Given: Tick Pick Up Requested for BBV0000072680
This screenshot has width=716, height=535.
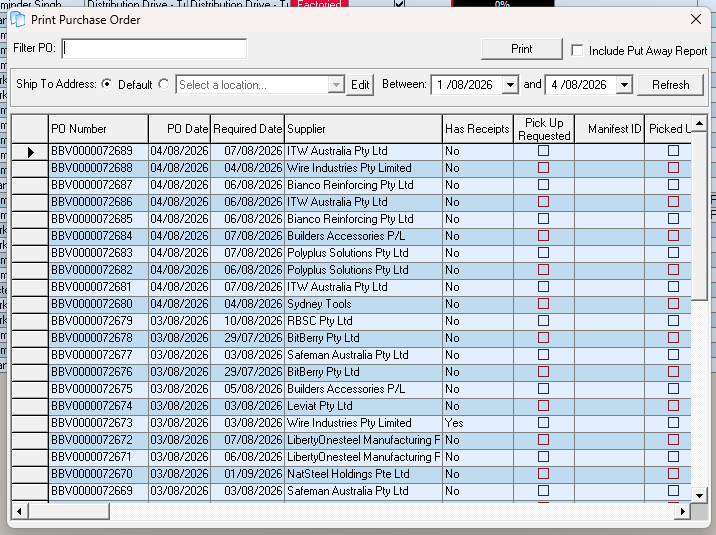Looking at the screenshot, I should [543, 304].
